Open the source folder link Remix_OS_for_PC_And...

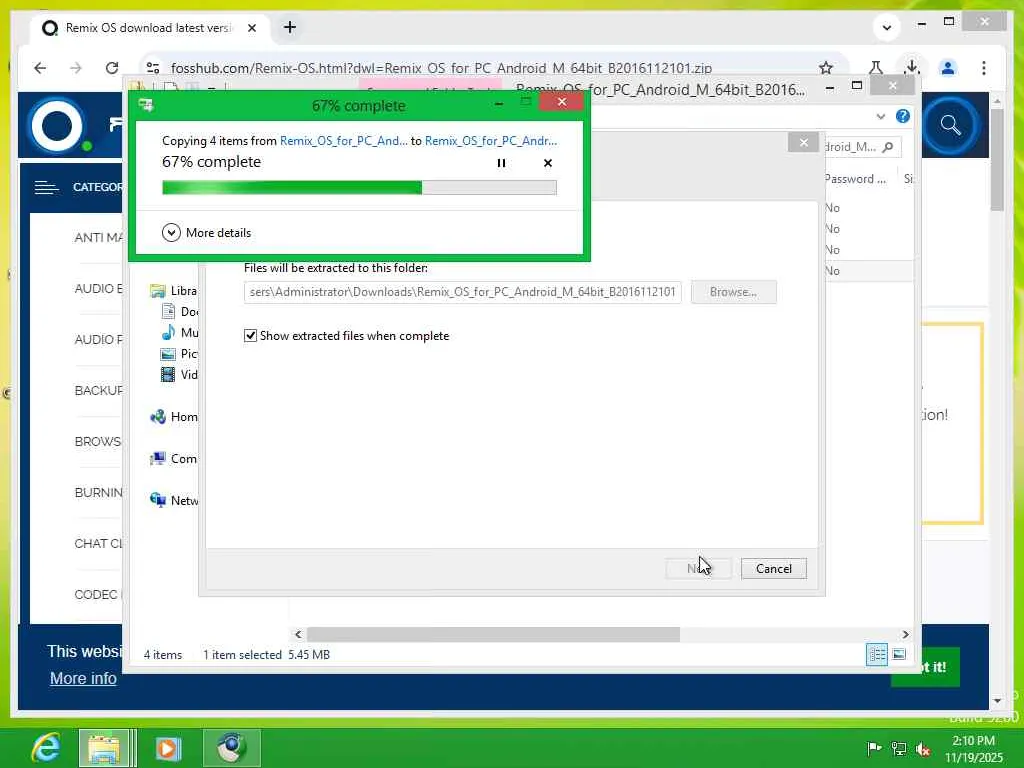click(x=344, y=140)
